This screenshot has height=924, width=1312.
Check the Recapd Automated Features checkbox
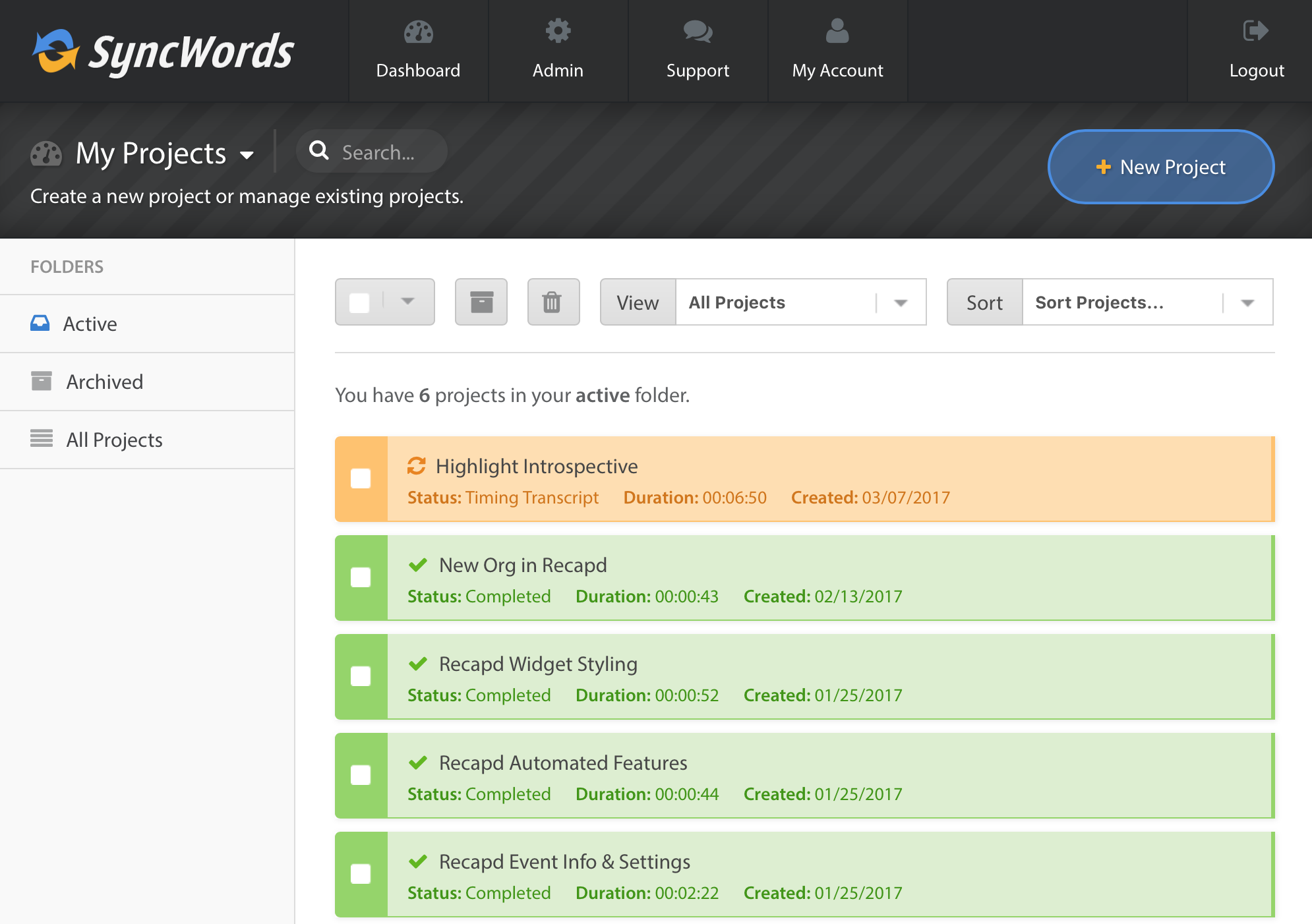[x=361, y=775]
